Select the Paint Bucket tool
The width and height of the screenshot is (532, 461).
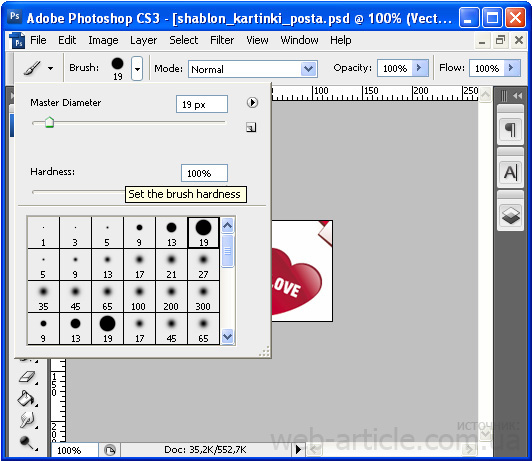(27, 398)
